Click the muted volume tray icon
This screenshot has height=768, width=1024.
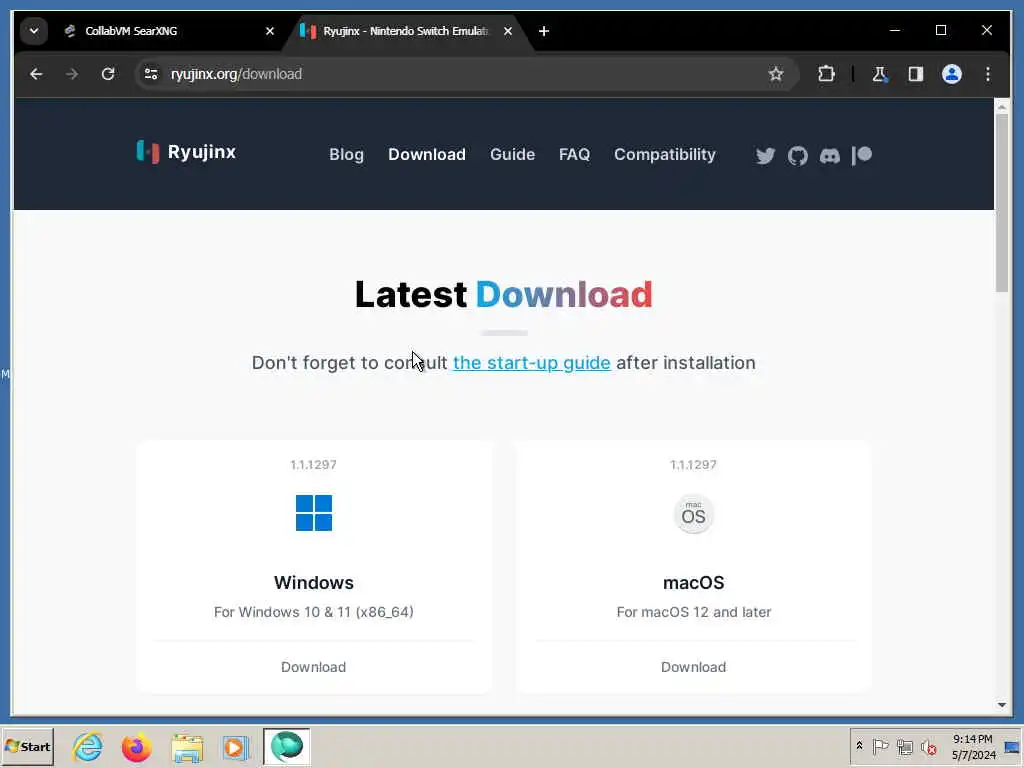(928, 747)
